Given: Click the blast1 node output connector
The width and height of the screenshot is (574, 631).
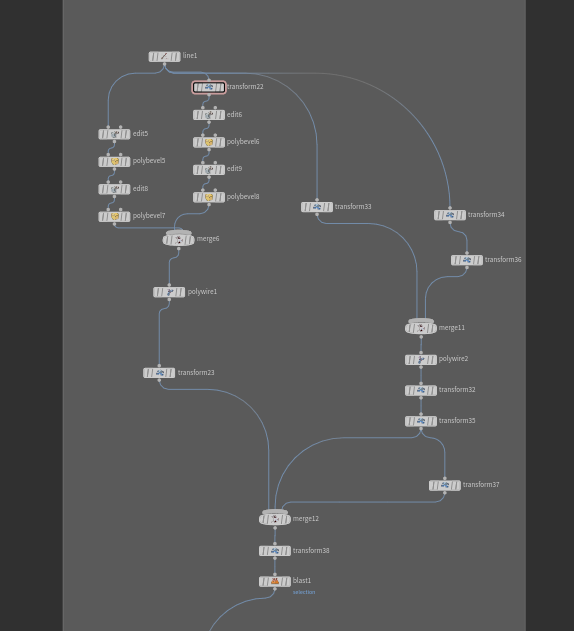Looking at the screenshot, I should (275, 589).
